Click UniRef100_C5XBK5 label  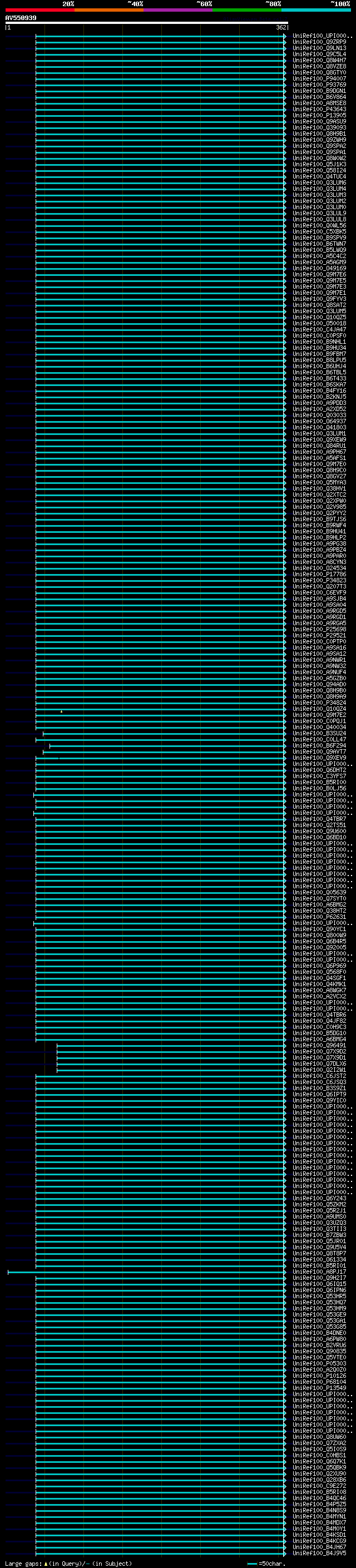pos(319,232)
